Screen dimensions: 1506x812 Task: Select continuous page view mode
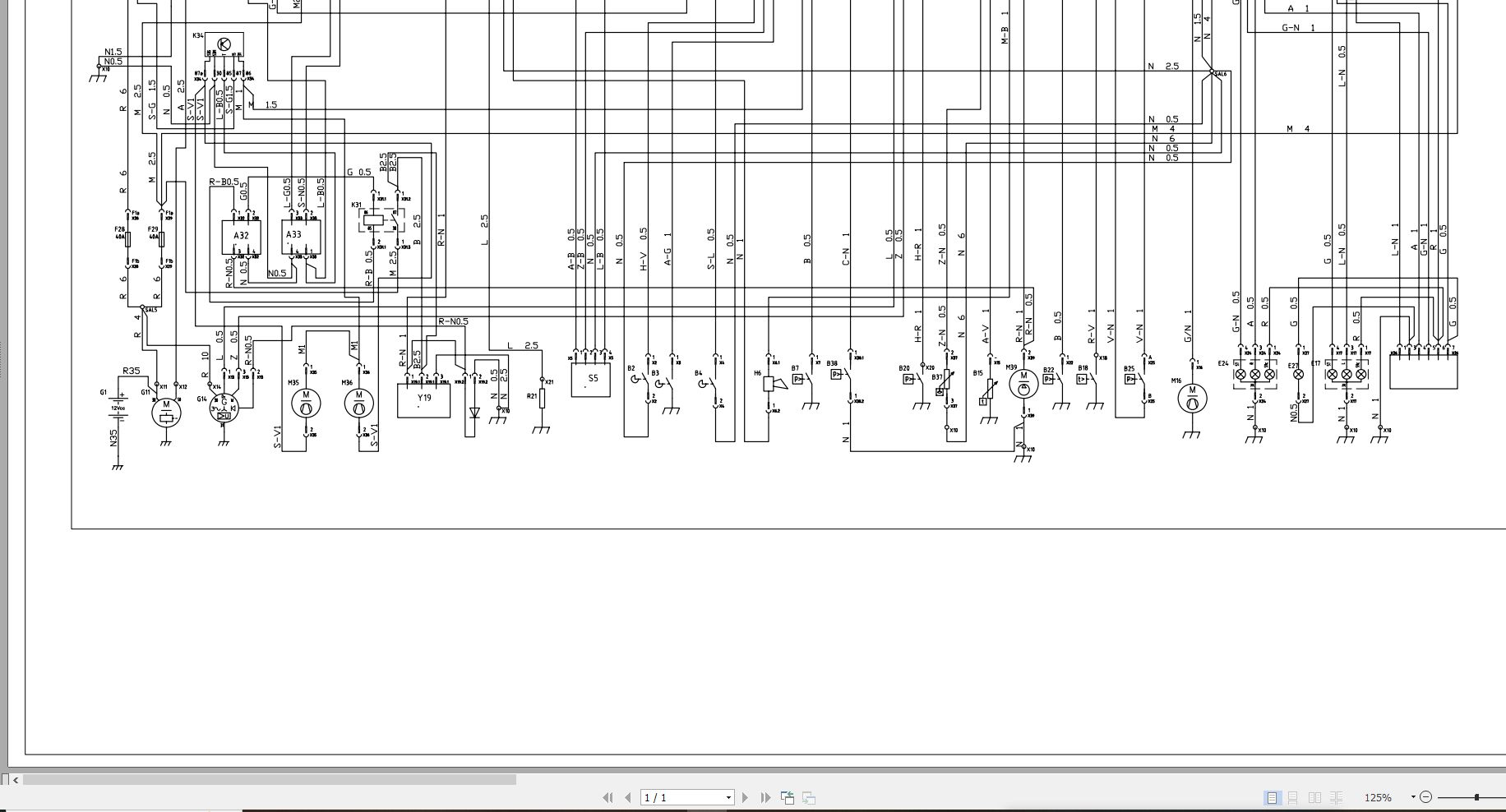tap(1293, 797)
